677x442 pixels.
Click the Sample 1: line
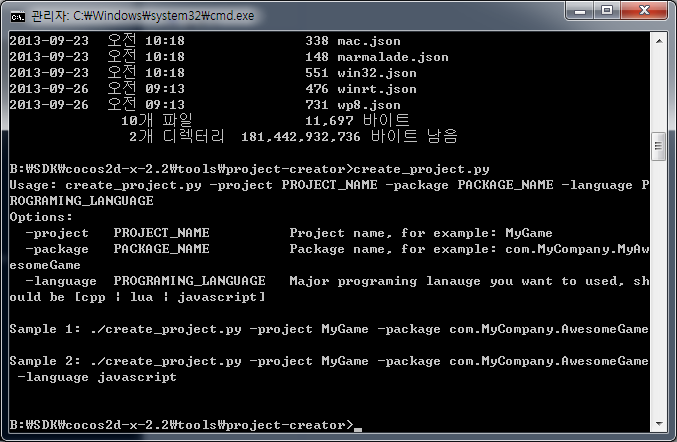pyautogui.click(x=329, y=329)
